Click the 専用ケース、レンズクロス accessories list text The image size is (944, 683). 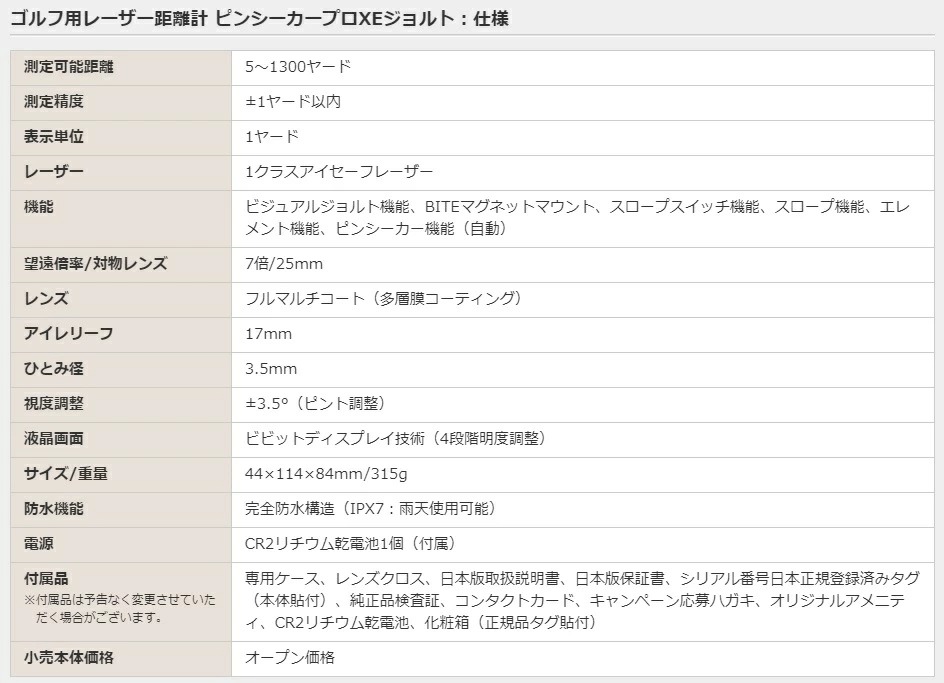tap(582, 600)
